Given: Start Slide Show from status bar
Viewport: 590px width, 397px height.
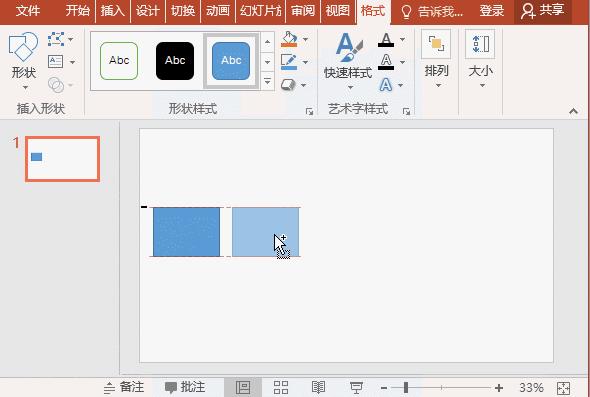Looking at the screenshot, I should point(356,387).
